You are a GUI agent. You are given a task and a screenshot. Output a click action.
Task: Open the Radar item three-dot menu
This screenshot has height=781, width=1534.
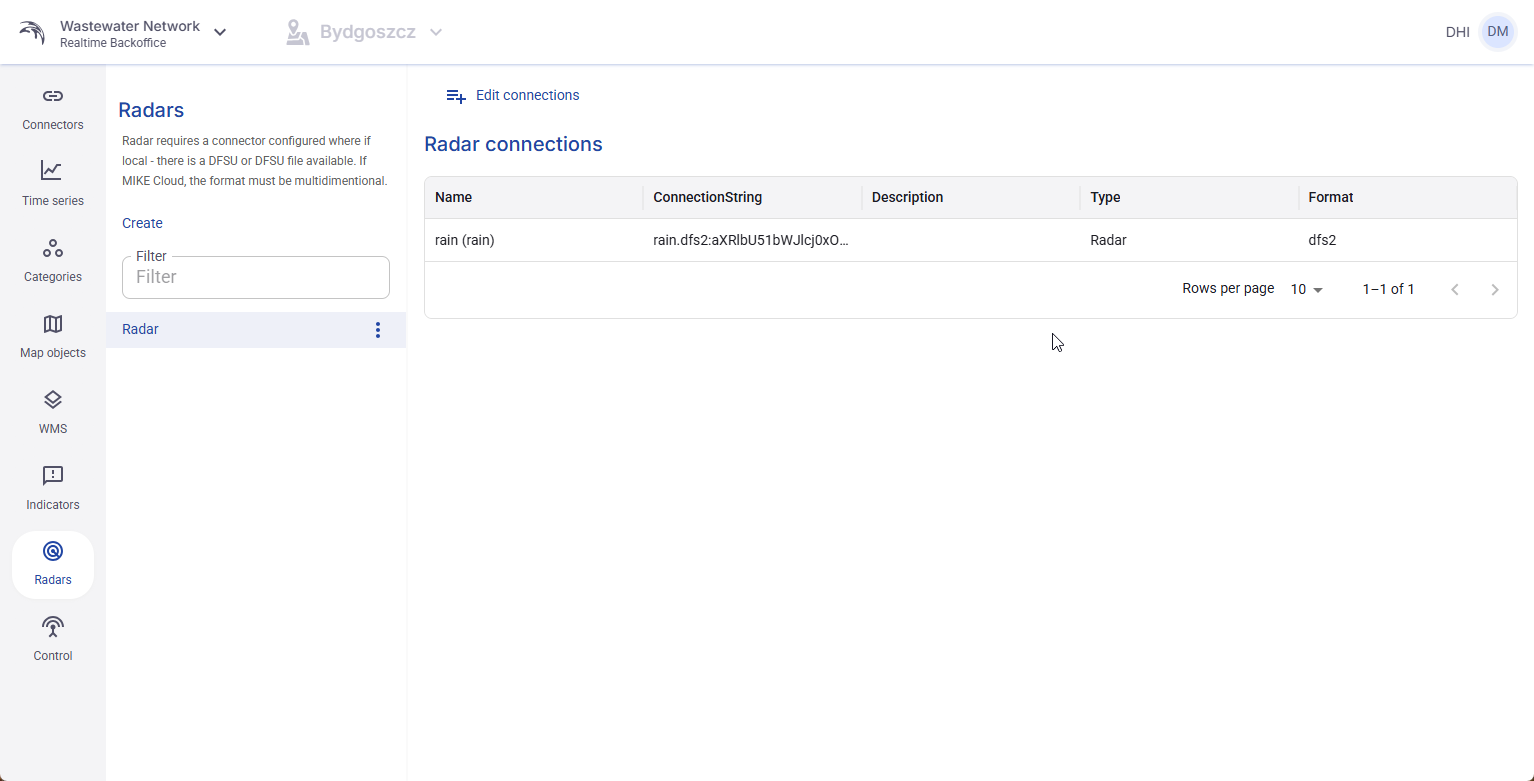coord(378,330)
